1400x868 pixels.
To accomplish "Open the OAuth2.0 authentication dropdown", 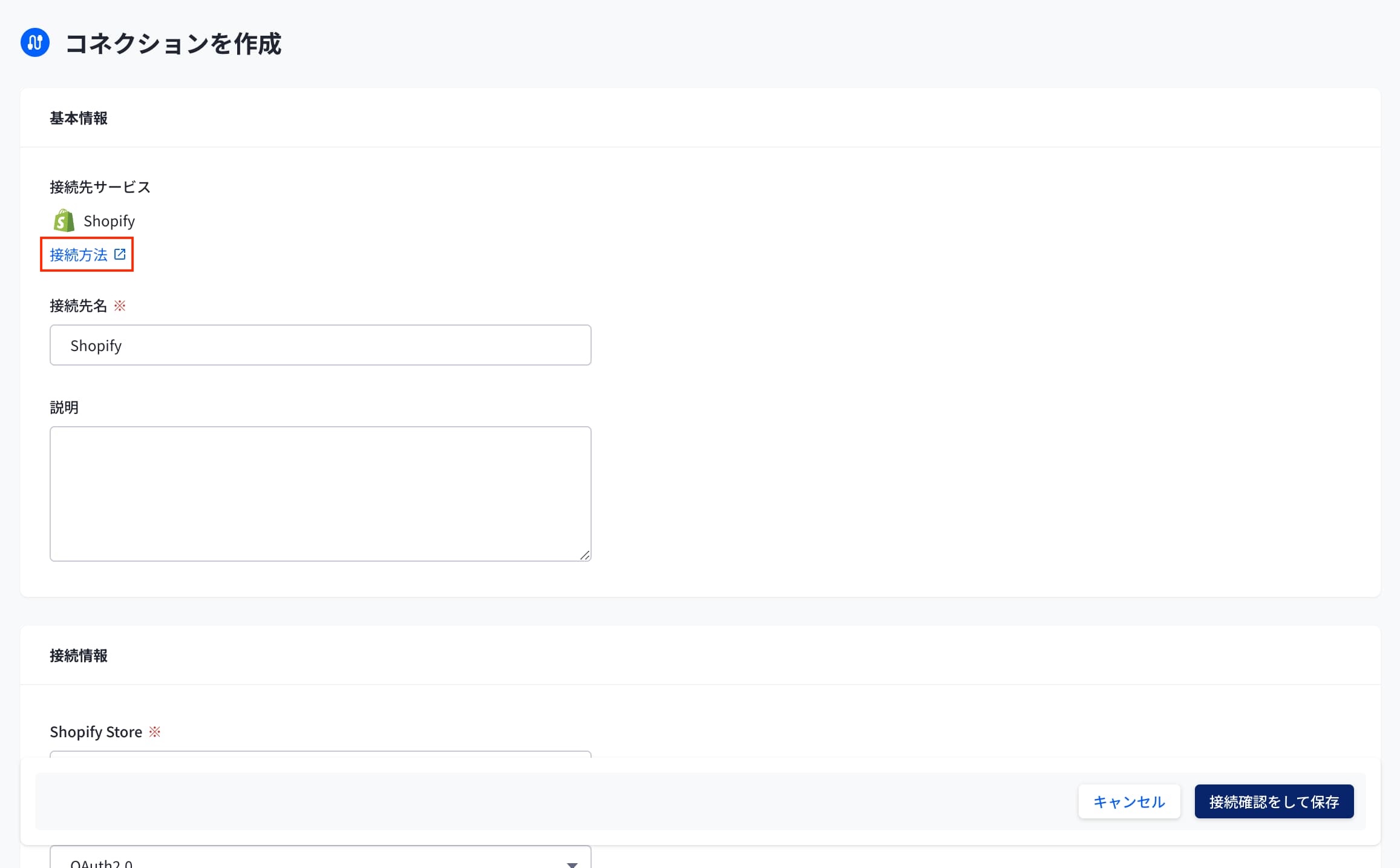I will [x=320, y=857].
